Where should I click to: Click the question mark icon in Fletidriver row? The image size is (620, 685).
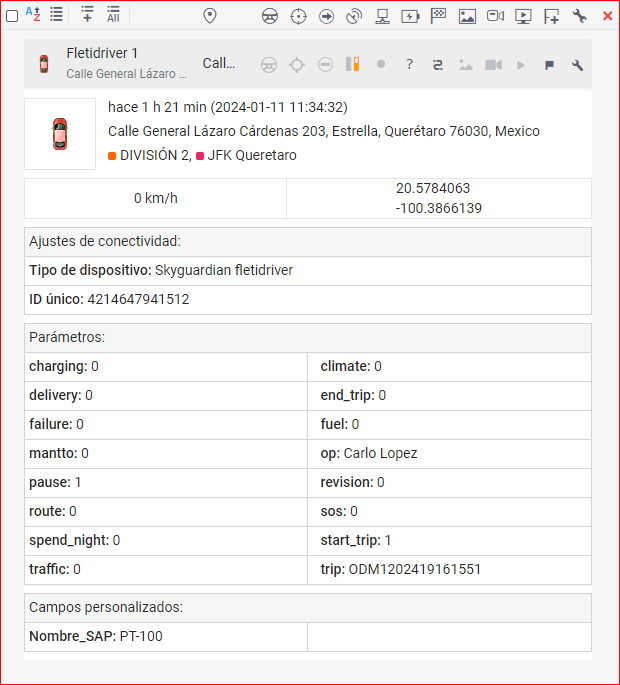(x=409, y=65)
